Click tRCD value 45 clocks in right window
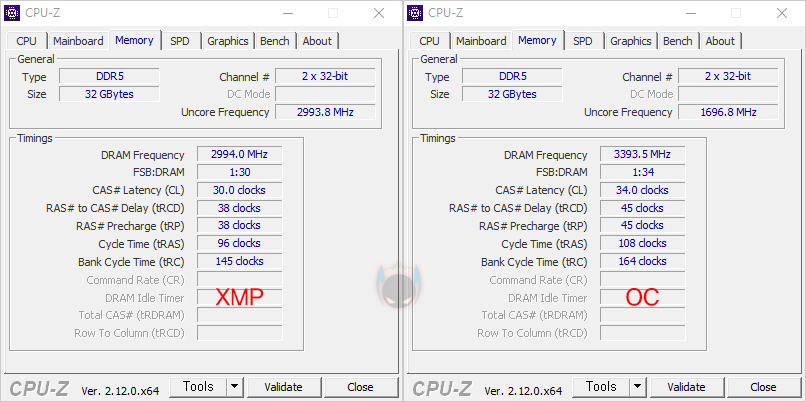806x402 pixels. coord(643,208)
